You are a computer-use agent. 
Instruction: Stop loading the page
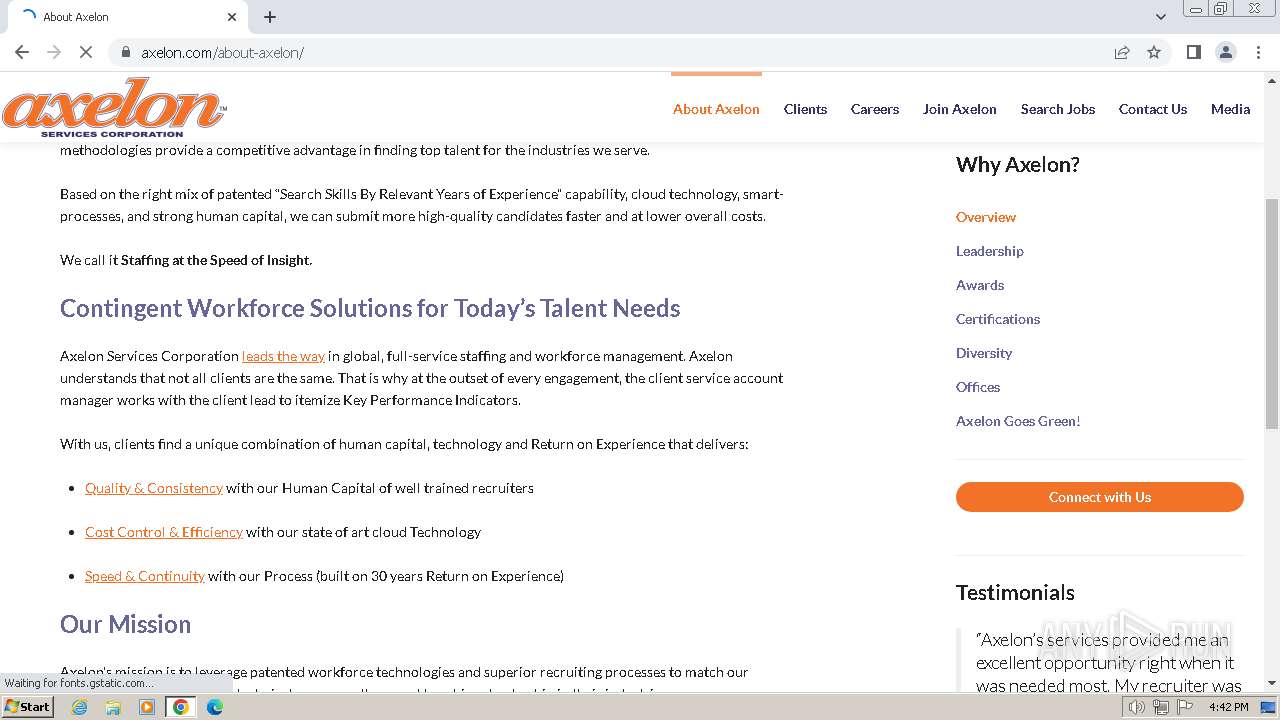point(86,52)
